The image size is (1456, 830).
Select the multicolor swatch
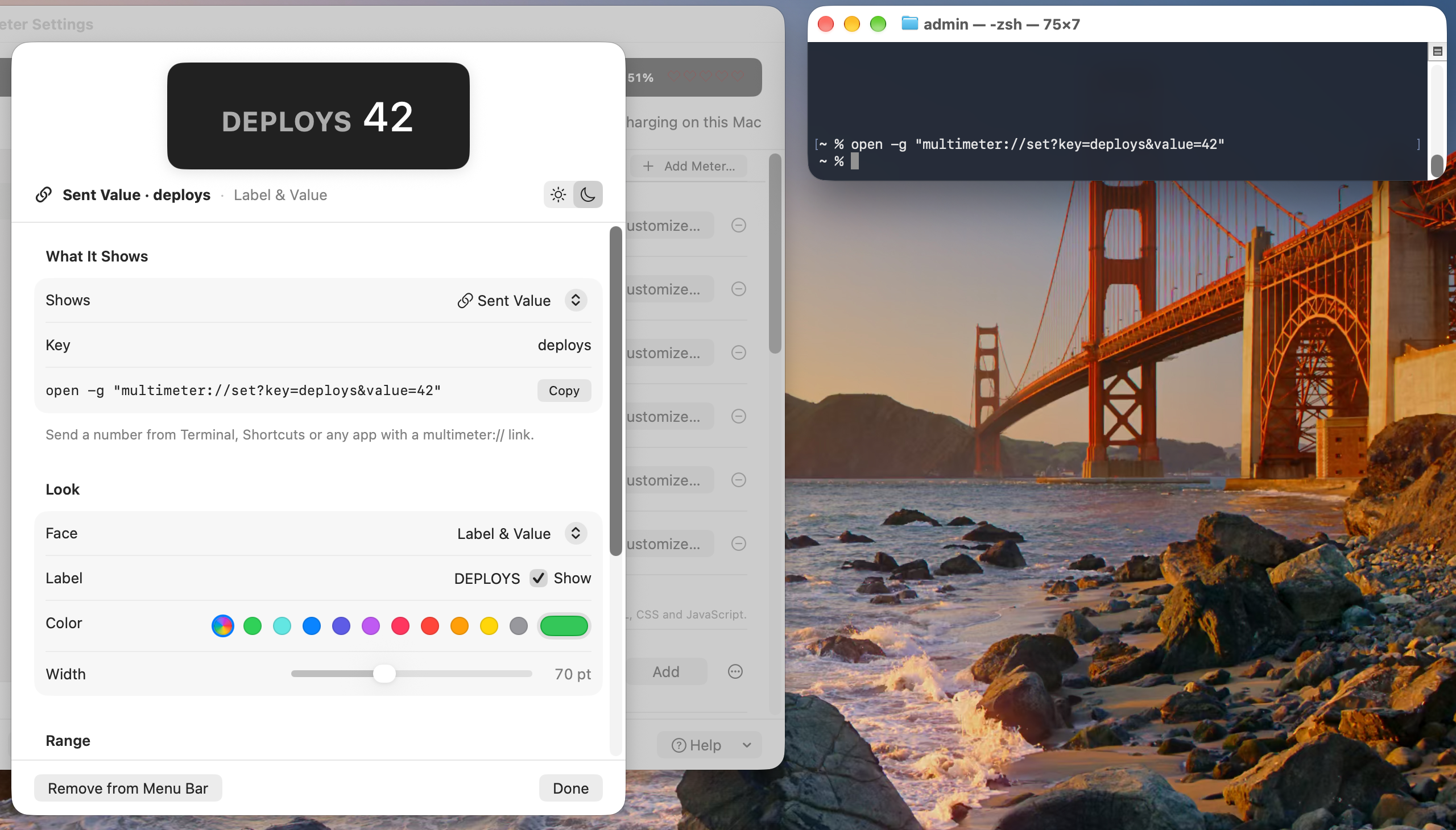click(223, 626)
